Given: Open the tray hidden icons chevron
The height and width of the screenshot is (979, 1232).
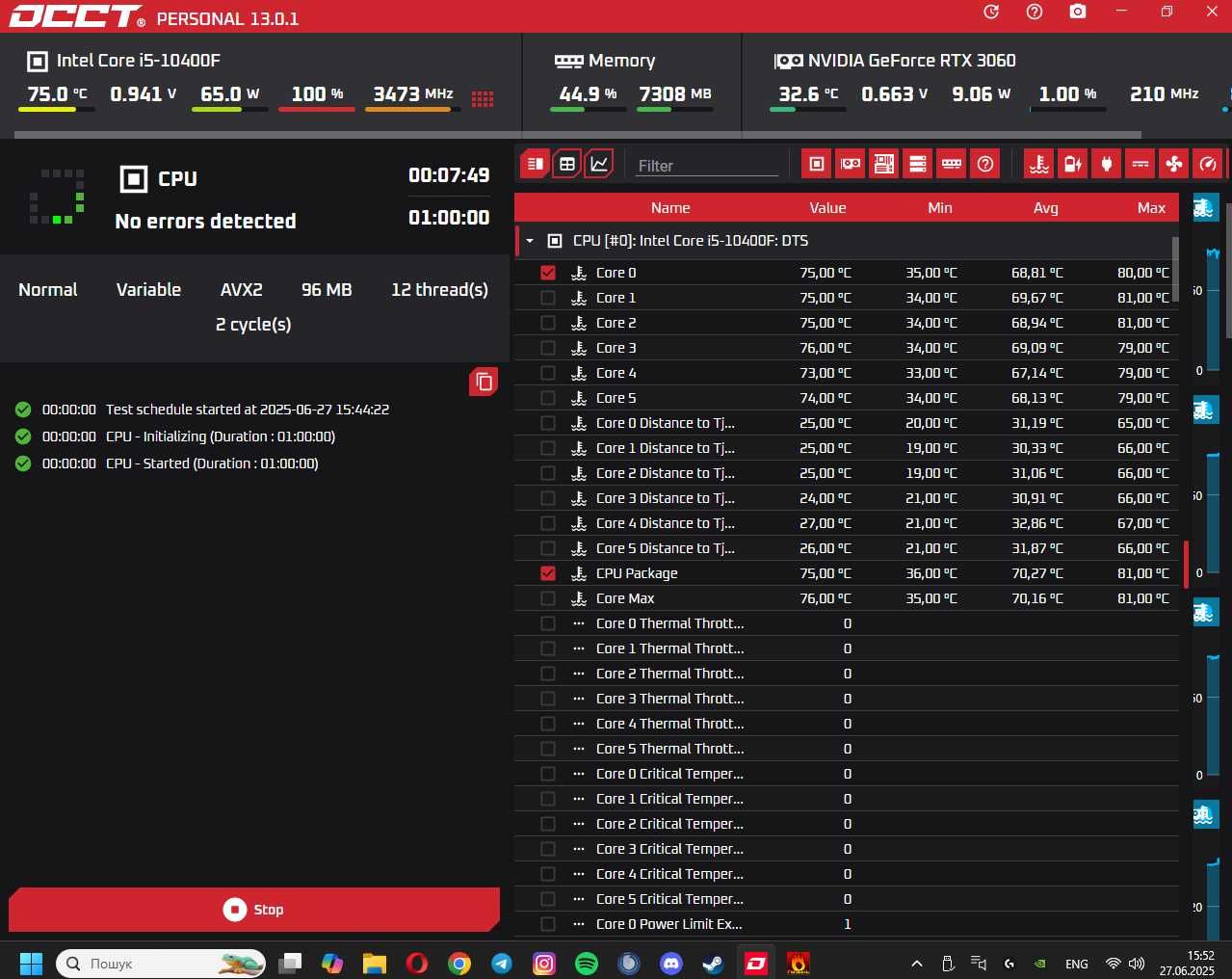Looking at the screenshot, I should pos(917,964).
